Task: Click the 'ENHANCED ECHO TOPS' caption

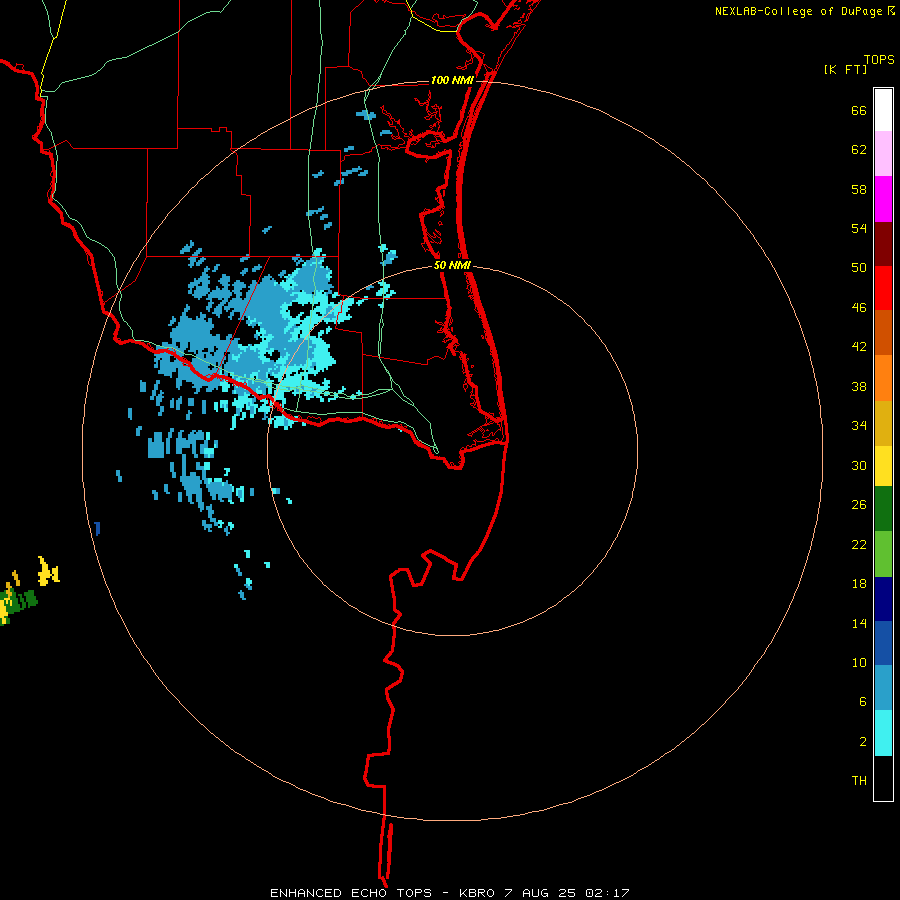Action: [x=351, y=893]
